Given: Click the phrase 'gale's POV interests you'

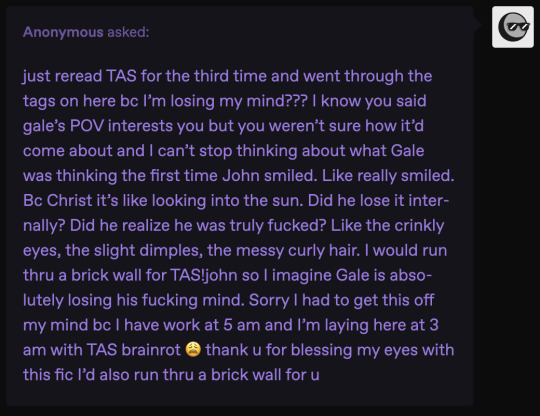Looking at the screenshot, I should click(x=114, y=126).
